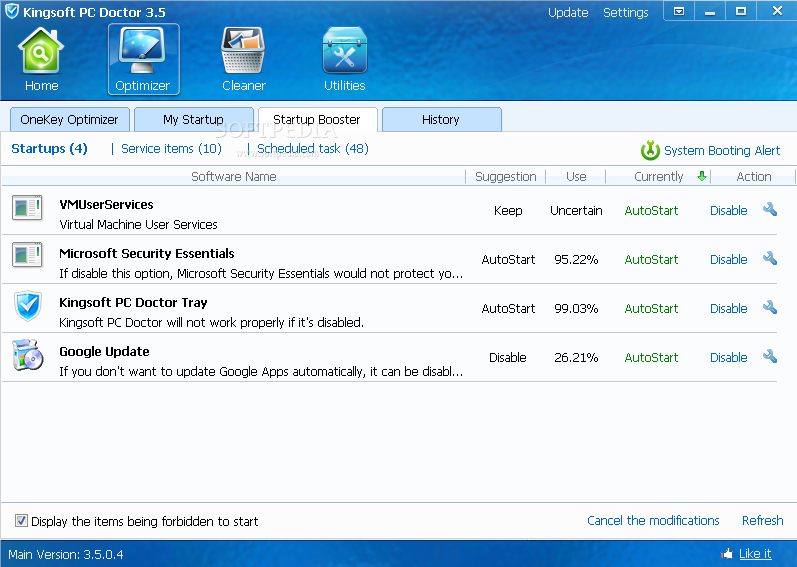Toggle Display the items being forbidden checkbox
Image resolution: width=797 pixels, height=567 pixels.
(x=21, y=521)
